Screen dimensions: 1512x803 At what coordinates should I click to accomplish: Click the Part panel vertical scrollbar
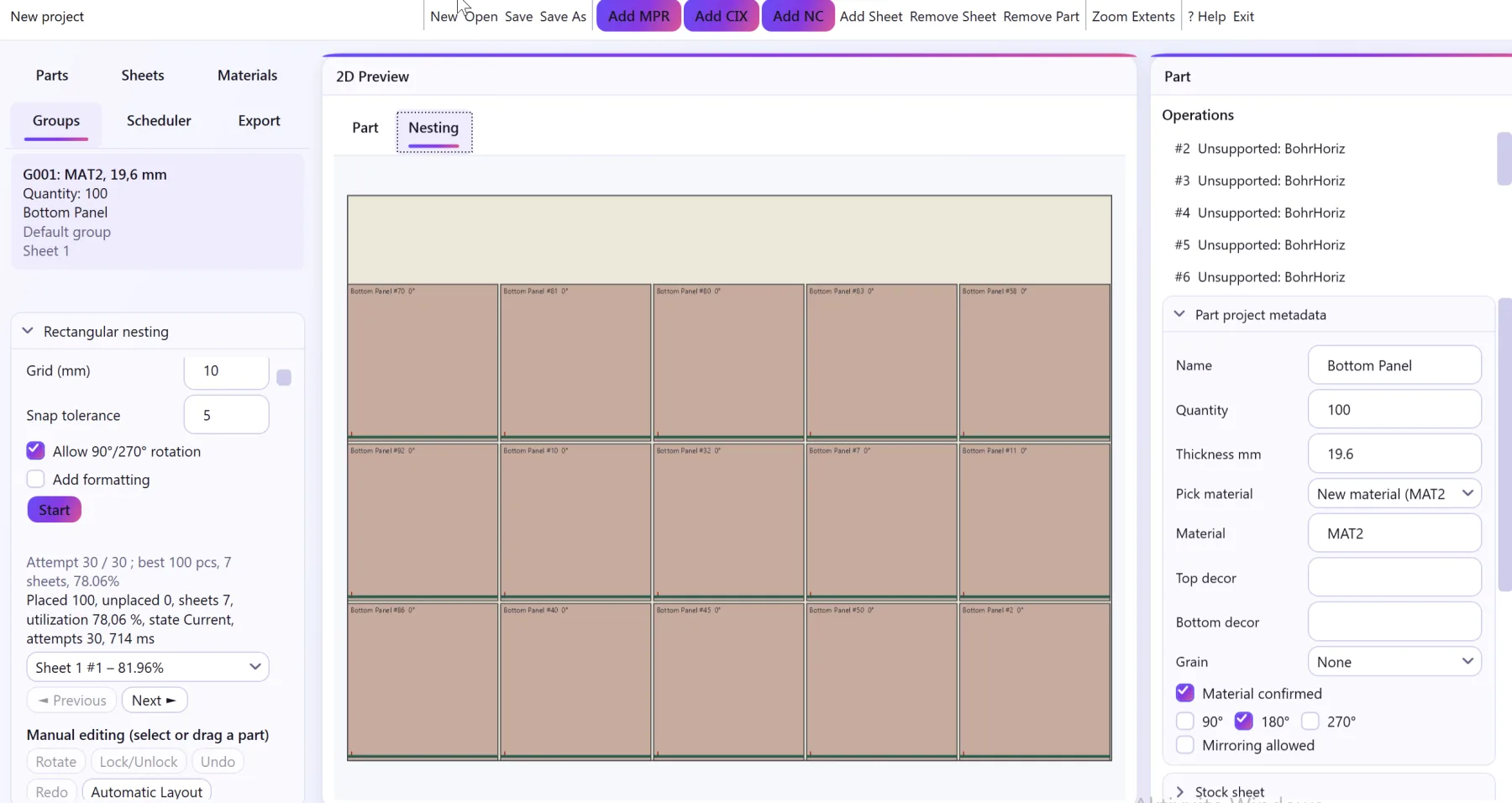pos(1505,445)
